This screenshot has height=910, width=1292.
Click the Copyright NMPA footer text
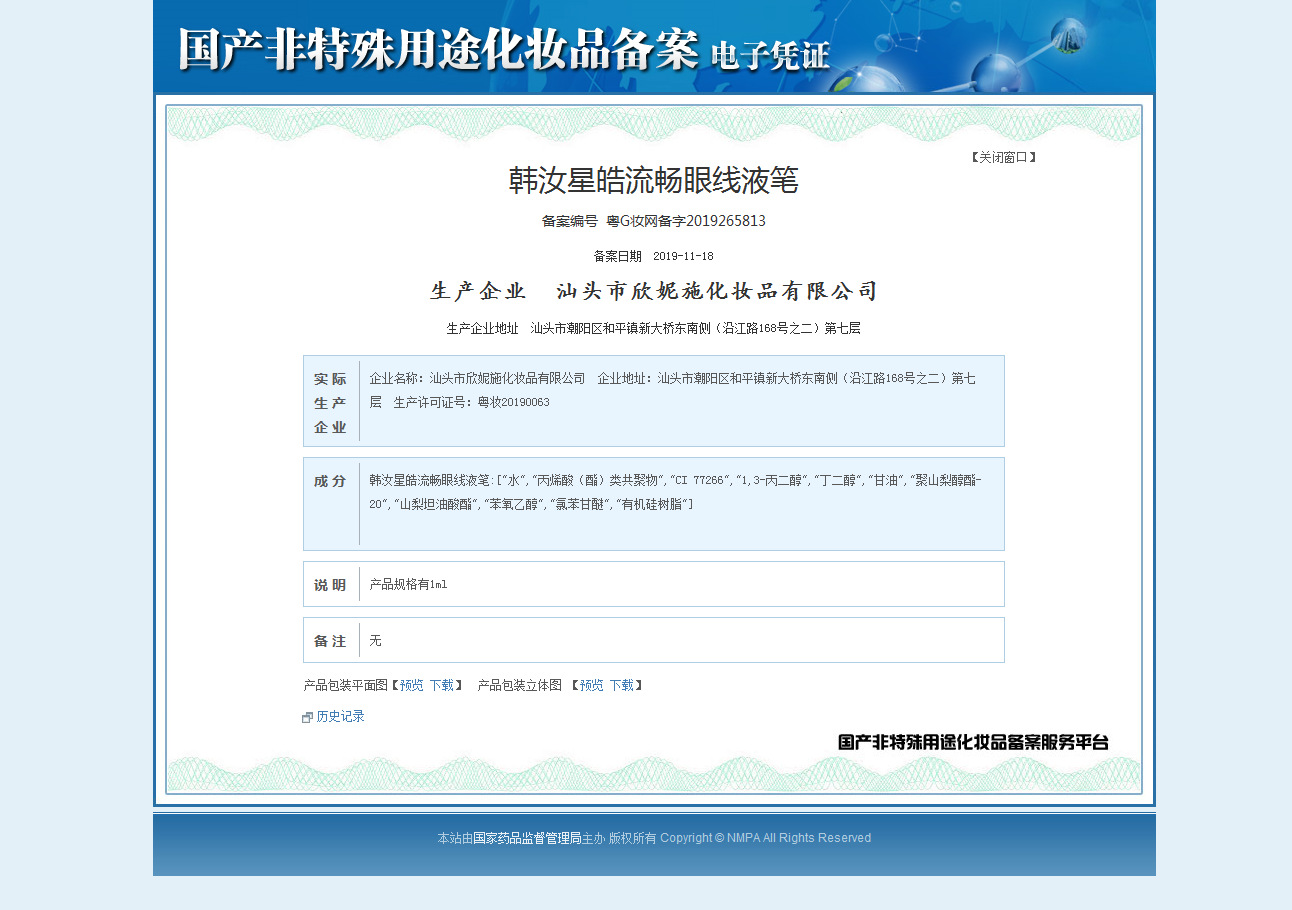click(x=765, y=838)
